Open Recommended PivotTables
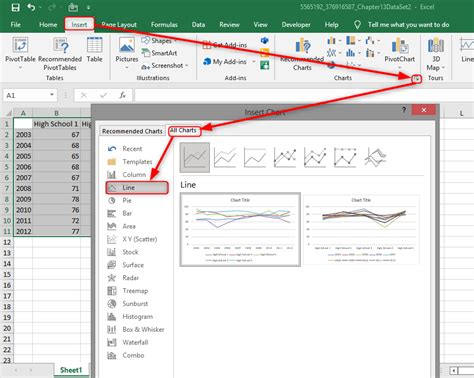Screen dimensions: 474x378 click(x=60, y=53)
